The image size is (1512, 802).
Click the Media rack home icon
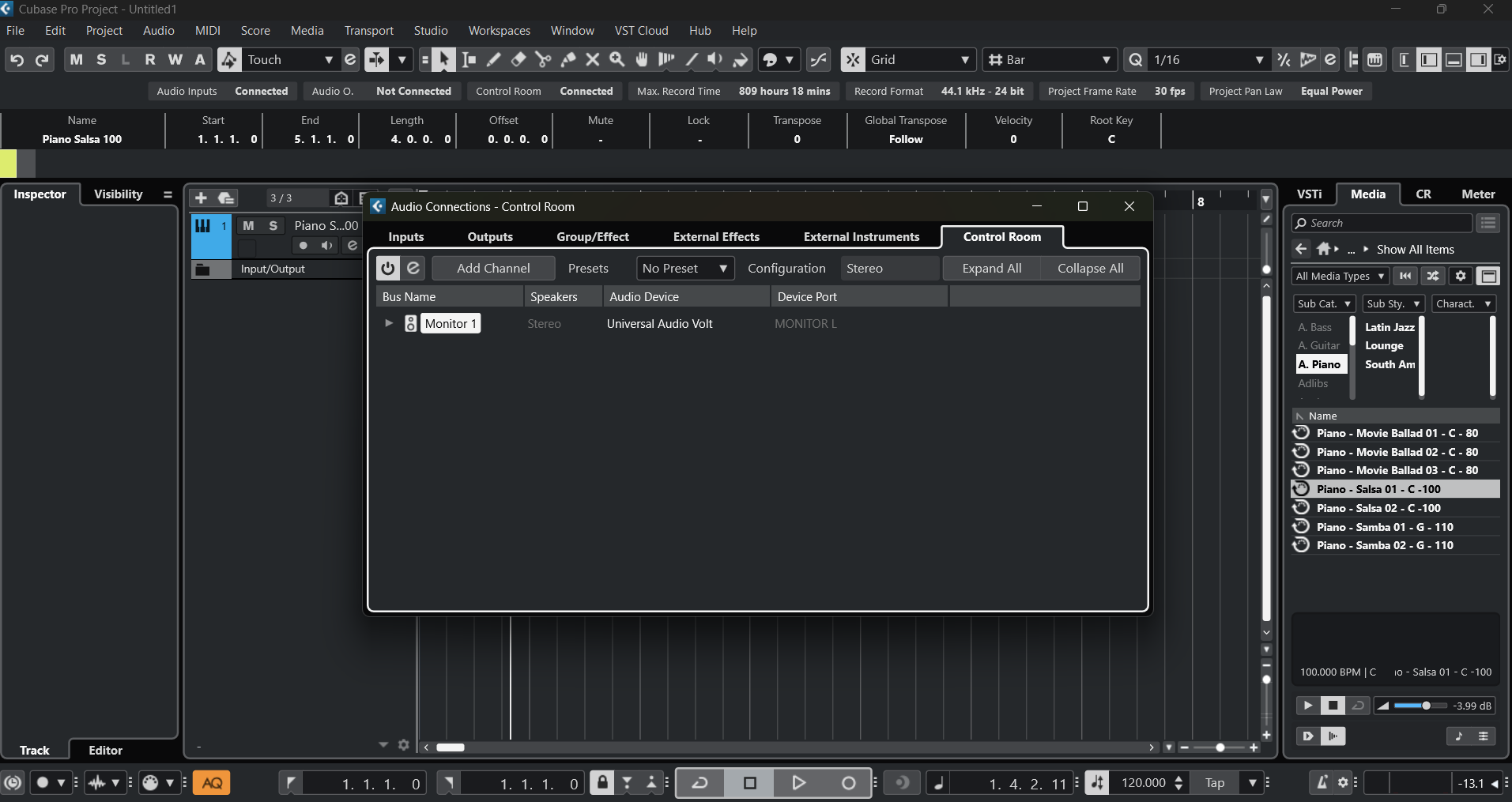coord(1325,250)
